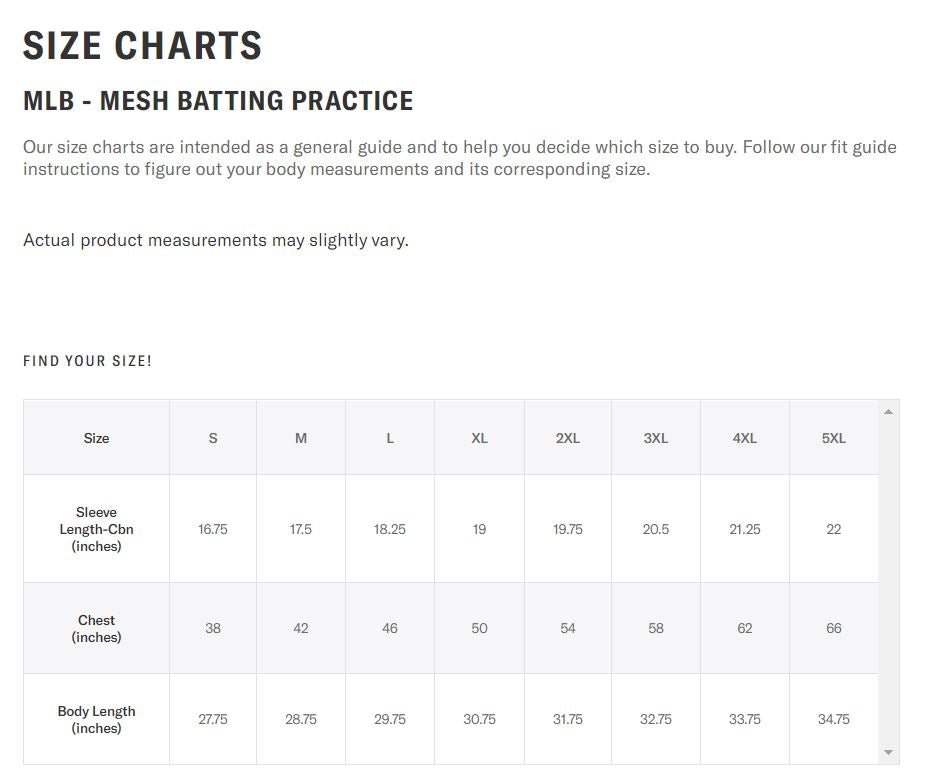Select the M size column header
The image size is (937, 783).
click(x=301, y=438)
